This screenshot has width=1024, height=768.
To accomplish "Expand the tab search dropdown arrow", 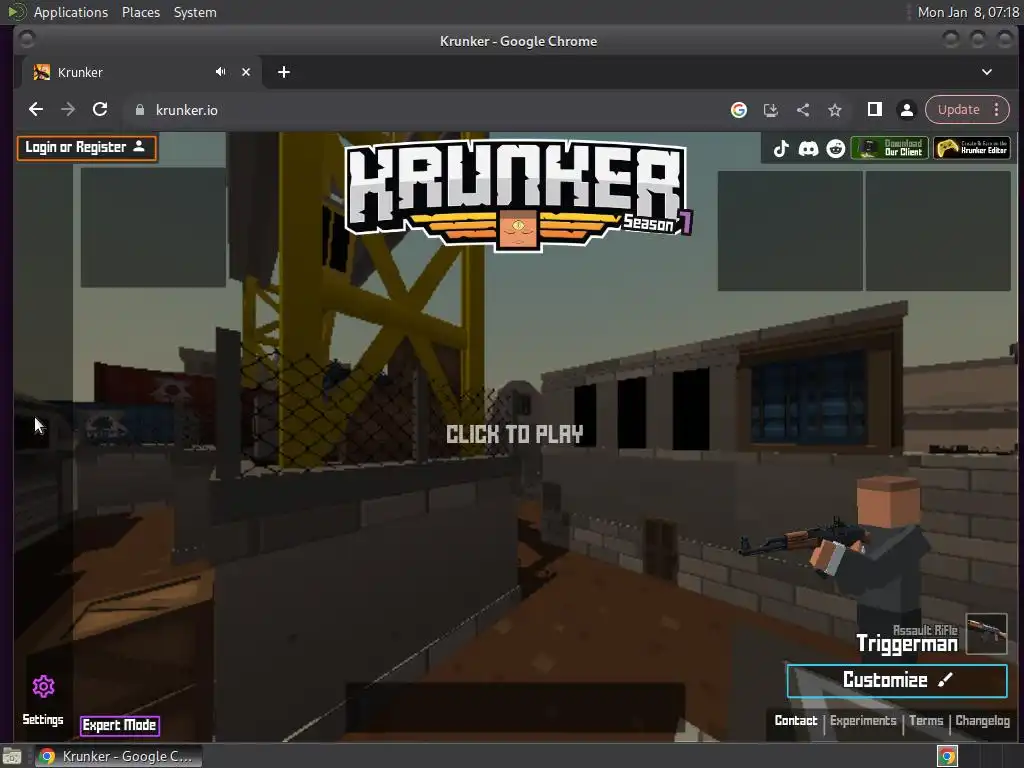I will (x=987, y=72).
